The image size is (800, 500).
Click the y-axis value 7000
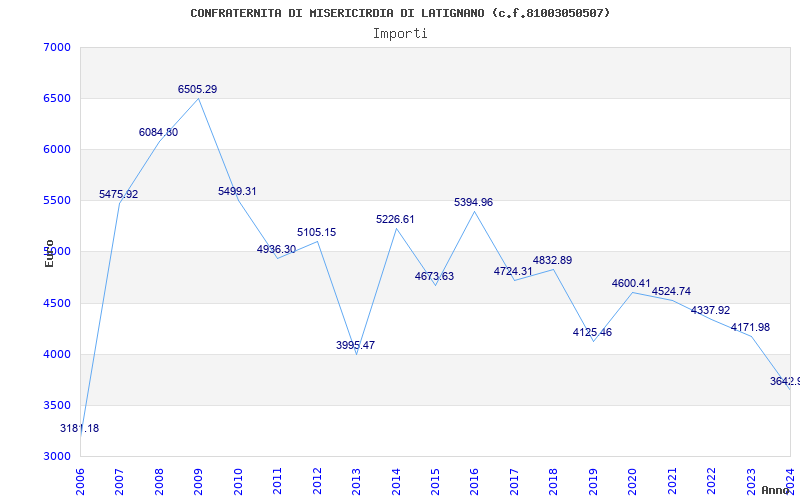57,47
